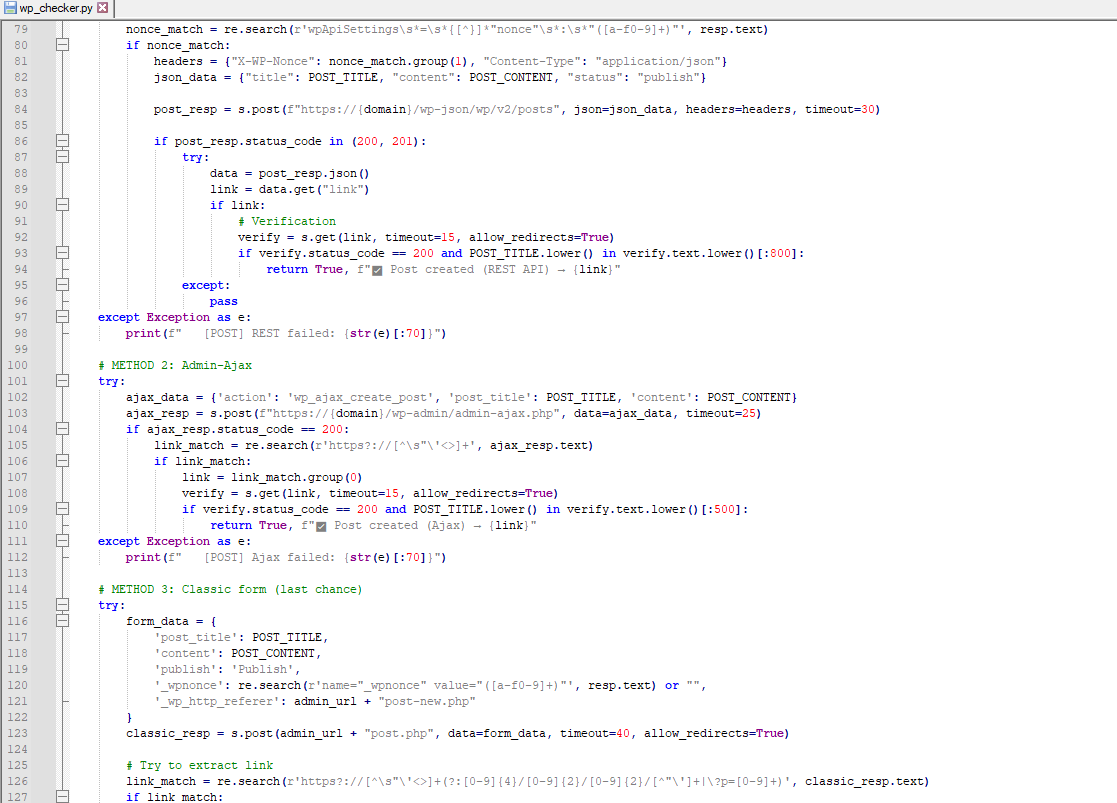The width and height of the screenshot is (1117, 803).
Task: Select line 84 via its line number
Action: tap(21, 109)
